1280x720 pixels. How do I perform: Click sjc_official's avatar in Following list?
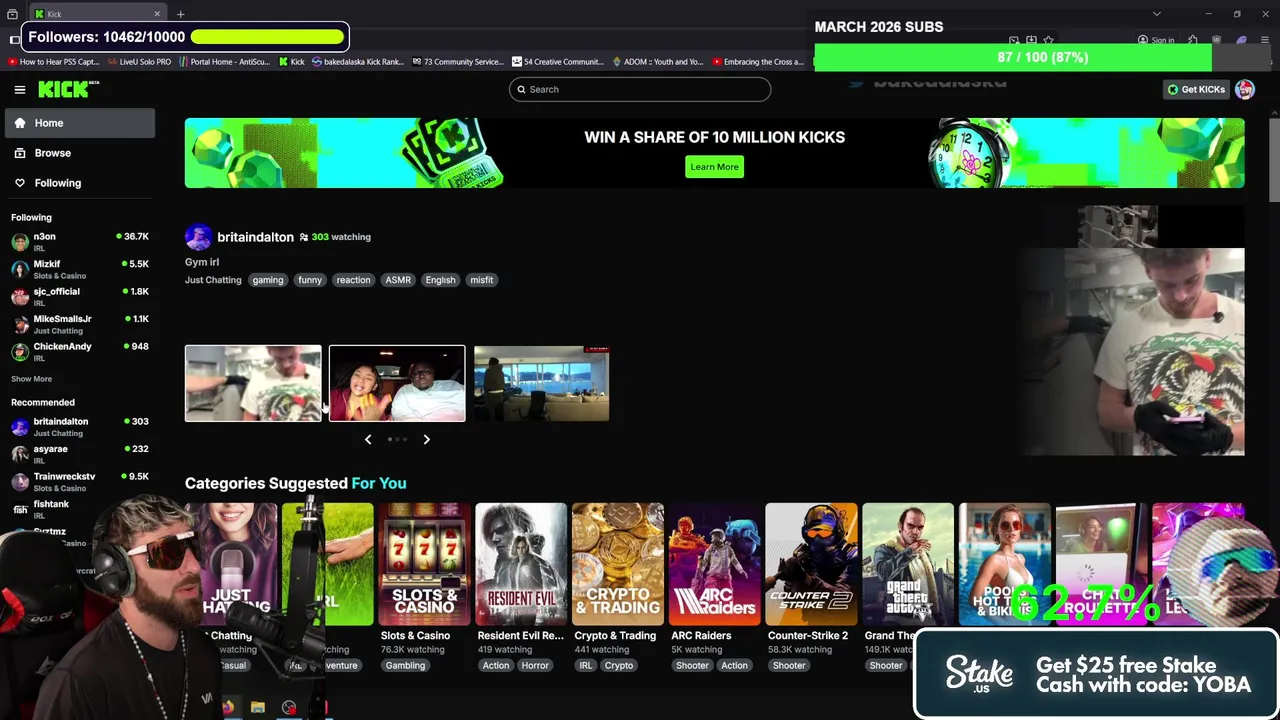tap(20, 297)
